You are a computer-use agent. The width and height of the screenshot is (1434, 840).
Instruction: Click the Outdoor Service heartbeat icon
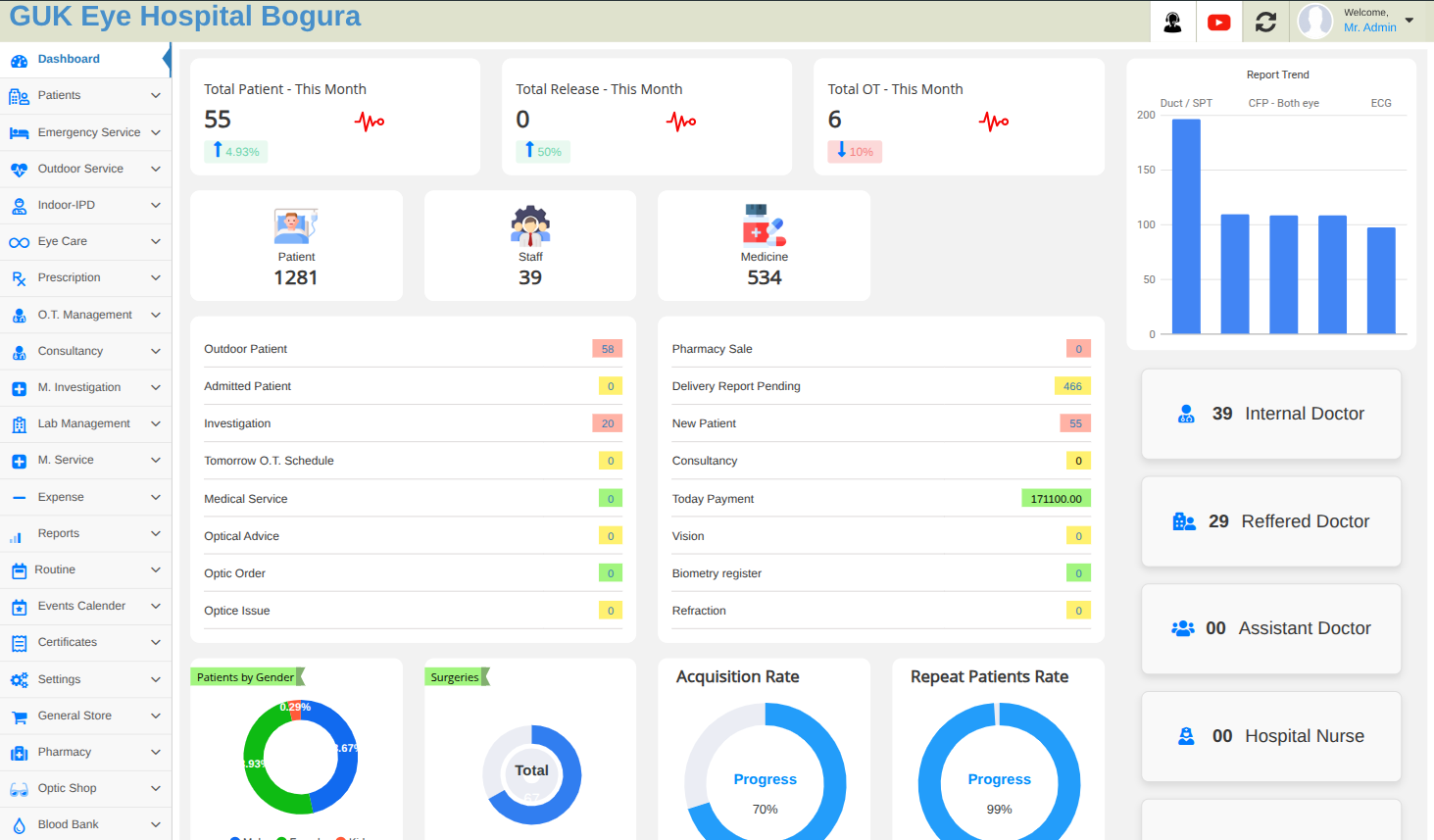pos(19,170)
